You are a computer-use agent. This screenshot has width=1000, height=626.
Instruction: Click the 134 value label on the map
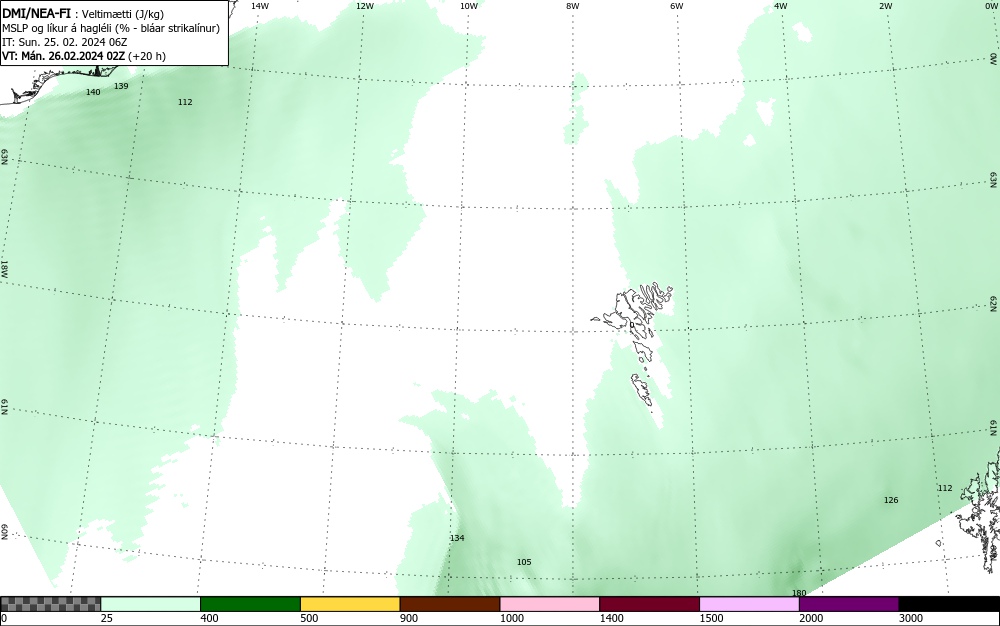(457, 538)
